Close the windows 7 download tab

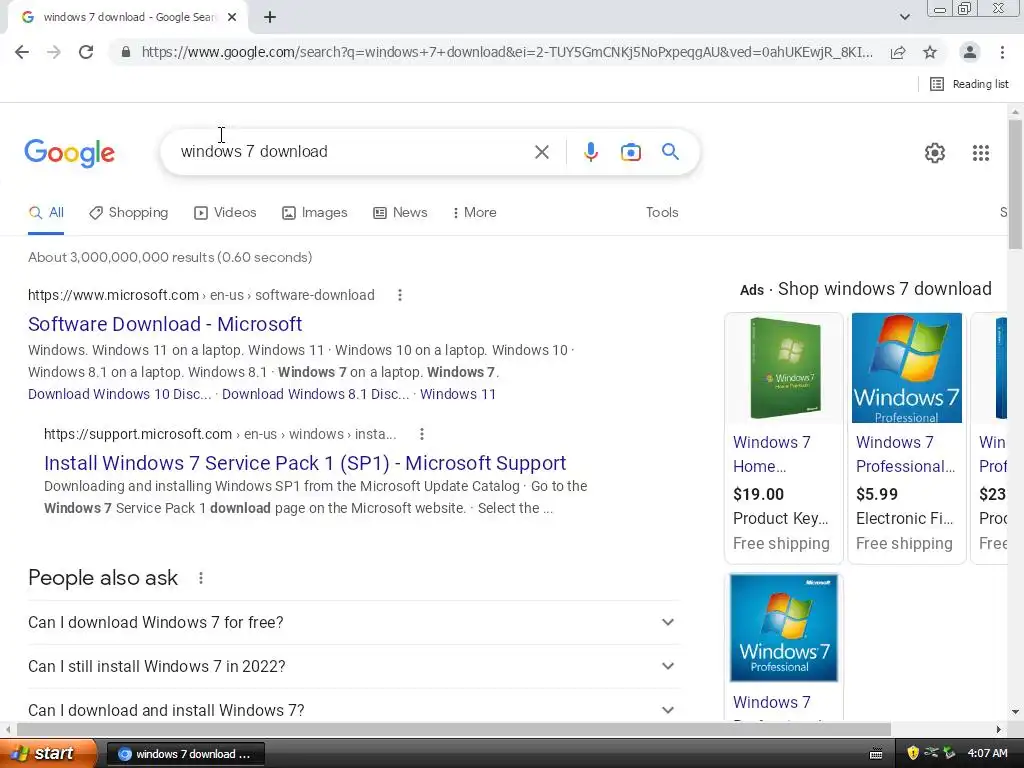[232, 17]
